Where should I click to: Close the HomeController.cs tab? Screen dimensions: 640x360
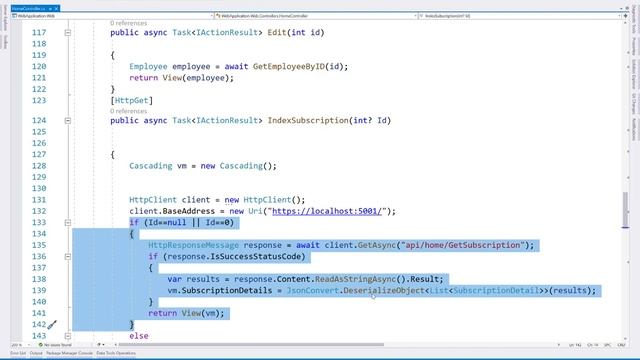(56, 9)
